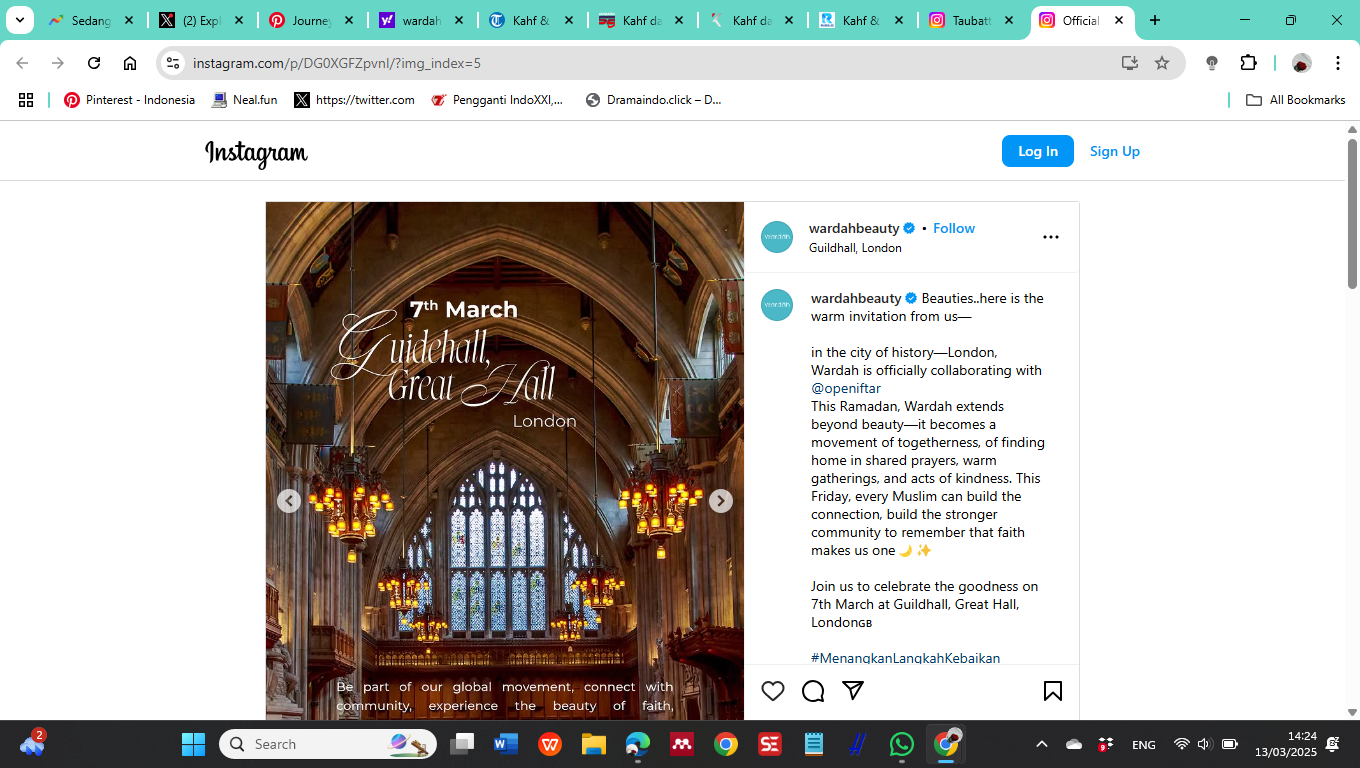
Task: Open the volume speaker tray icon
Action: (1204, 744)
